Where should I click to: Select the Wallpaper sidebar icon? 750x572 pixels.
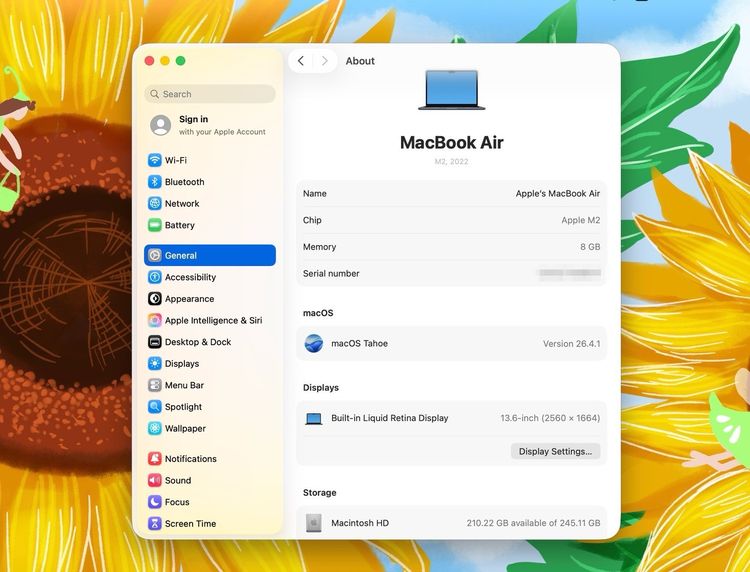154,428
